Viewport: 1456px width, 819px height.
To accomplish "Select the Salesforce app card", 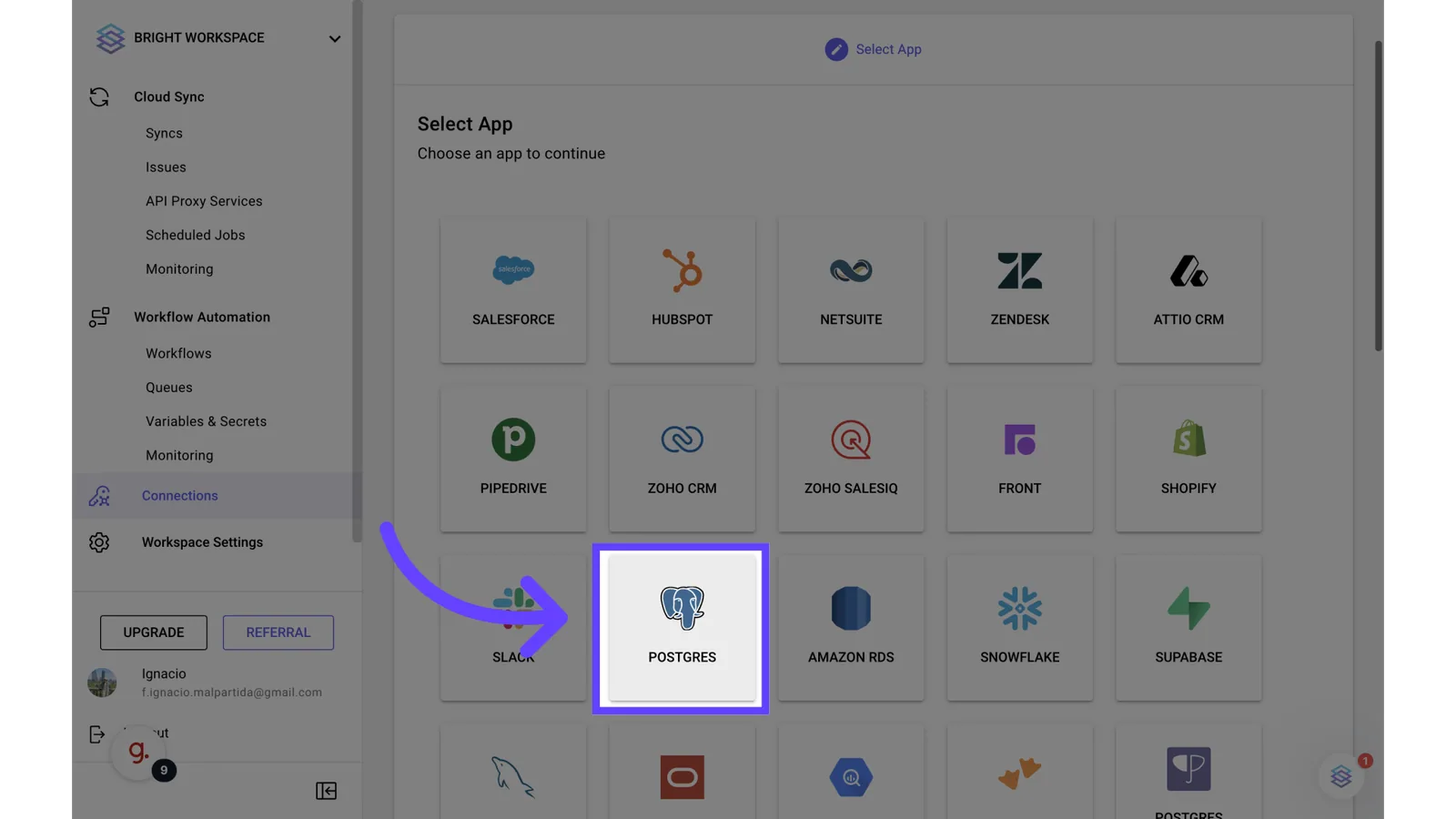I will tap(513, 289).
